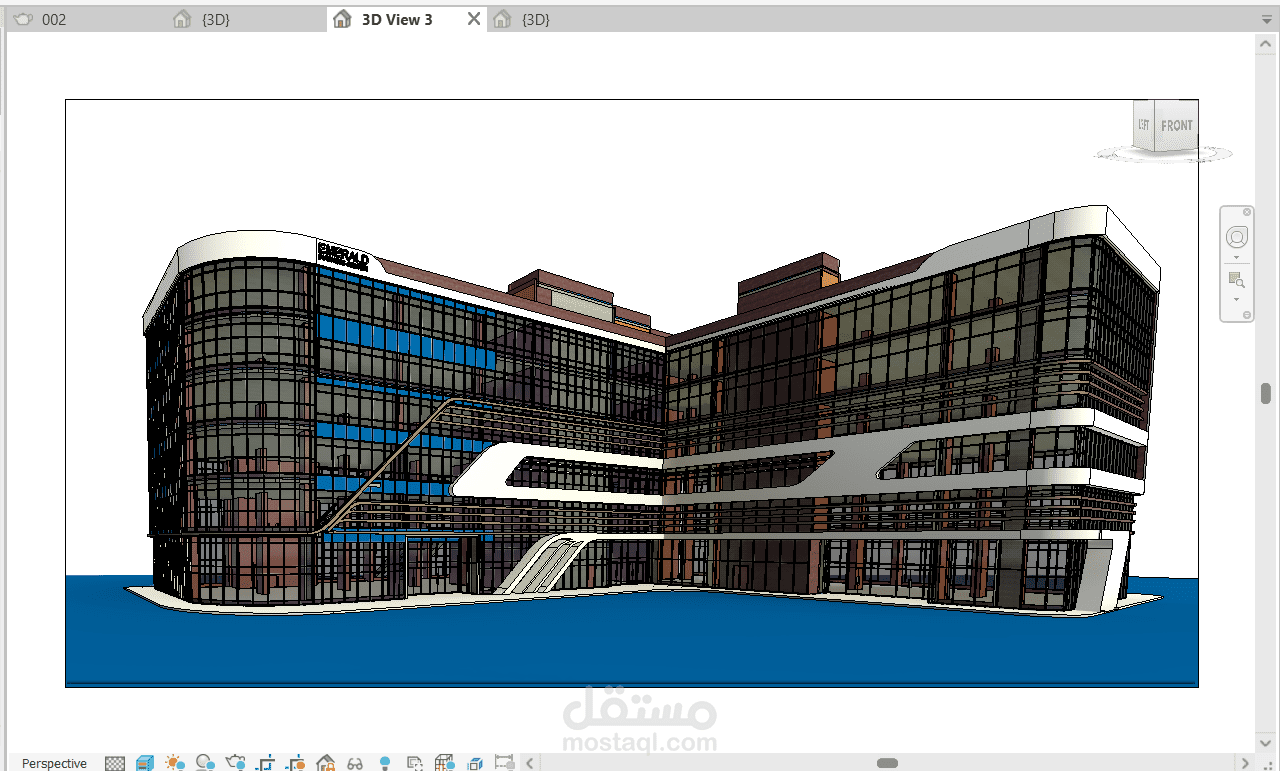This screenshot has width=1280, height=771.
Task: Open the Rendering dialog teapot icon
Action: pyautogui.click(x=235, y=763)
